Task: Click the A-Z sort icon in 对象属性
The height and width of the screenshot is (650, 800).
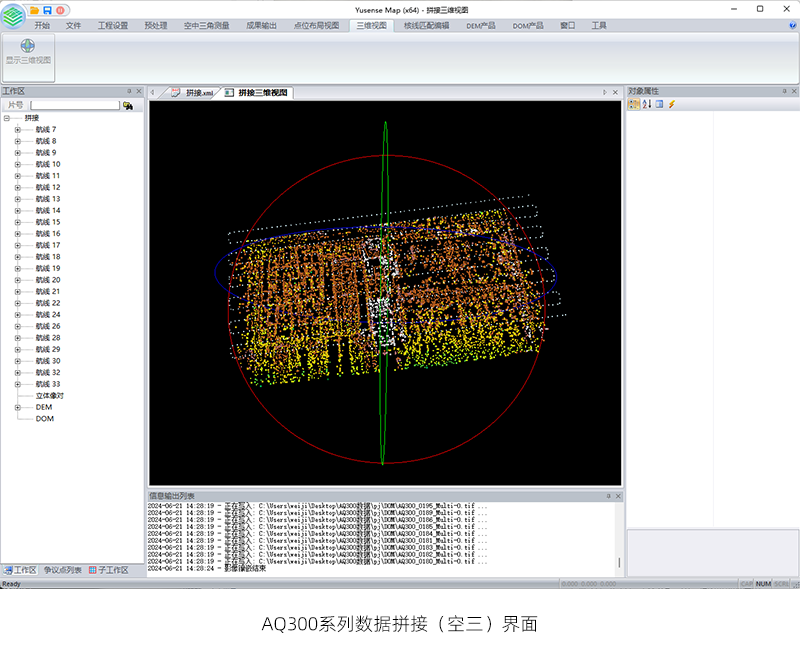Action: coord(647,104)
